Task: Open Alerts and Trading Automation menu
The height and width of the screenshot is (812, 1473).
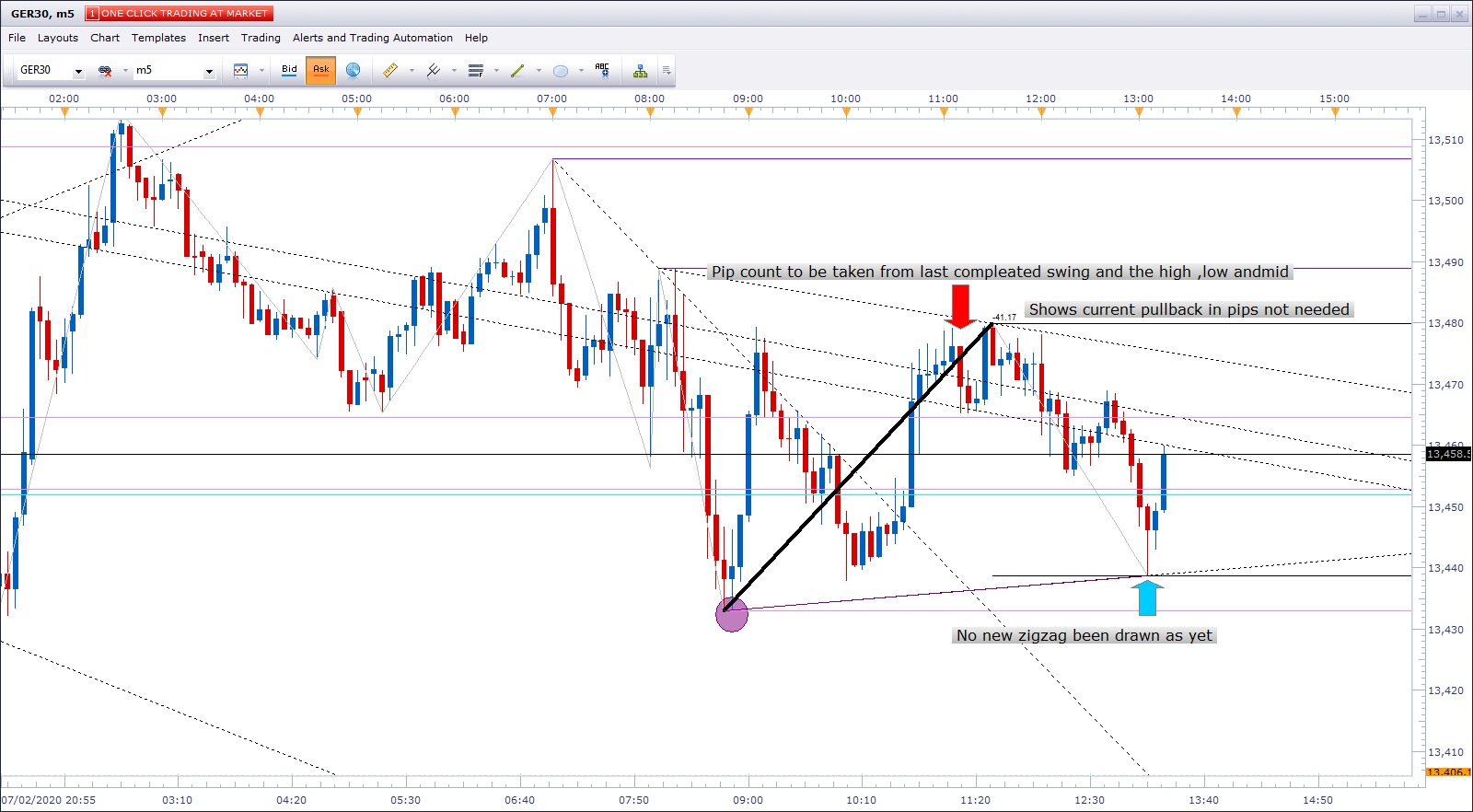Action: (x=373, y=38)
